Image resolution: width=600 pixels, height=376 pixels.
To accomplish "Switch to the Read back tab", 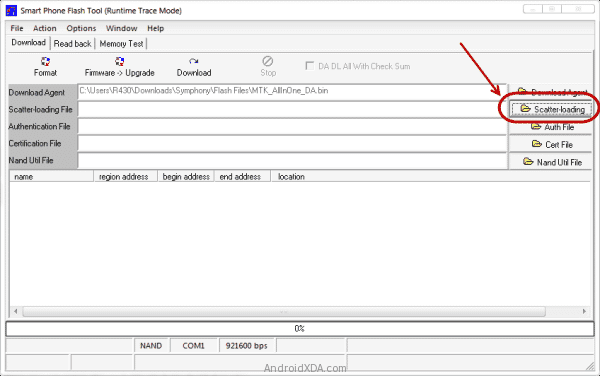I will click(72, 44).
